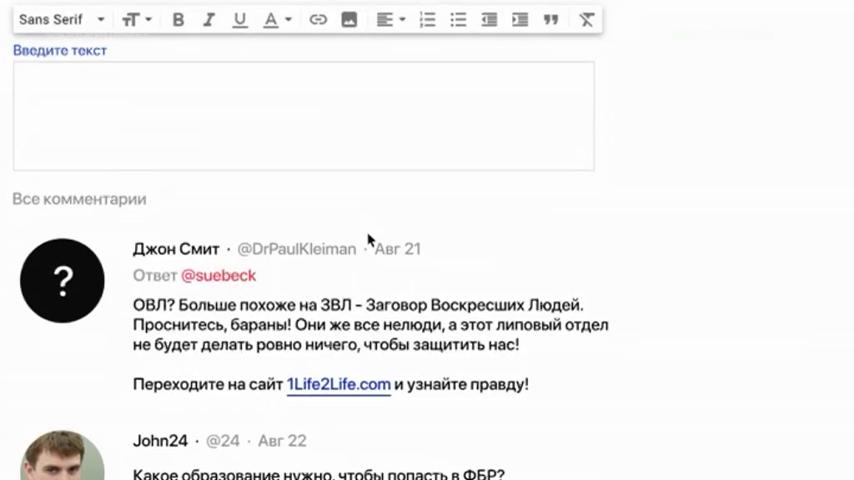The height and width of the screenshot is (480, 854).
Task: Apply blockquote formatting
Action: click(x=551, y=20)
